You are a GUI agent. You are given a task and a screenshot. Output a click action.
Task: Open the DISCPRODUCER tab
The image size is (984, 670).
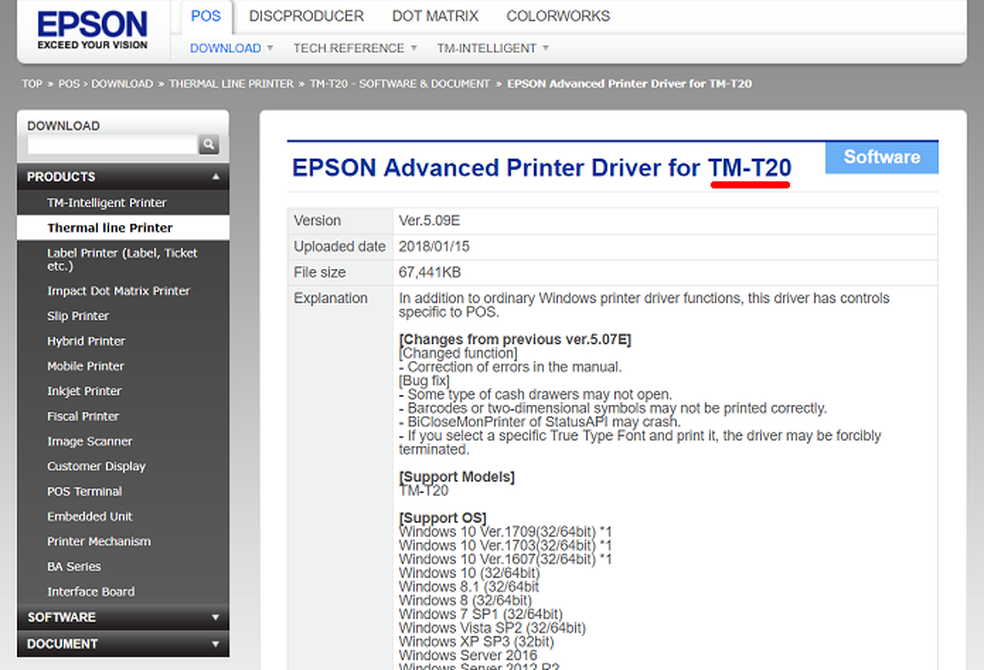click(x=306, y=16)
